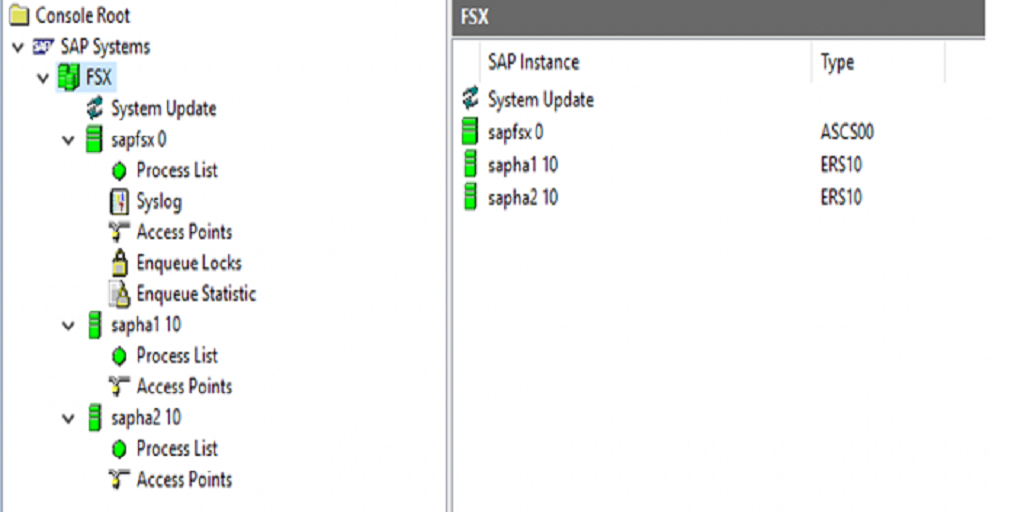This screenshot has height=512, width=1024.
Task: Click the Enqueue Statistic icon
Action: pyautogui.click(x=120, y=295)
